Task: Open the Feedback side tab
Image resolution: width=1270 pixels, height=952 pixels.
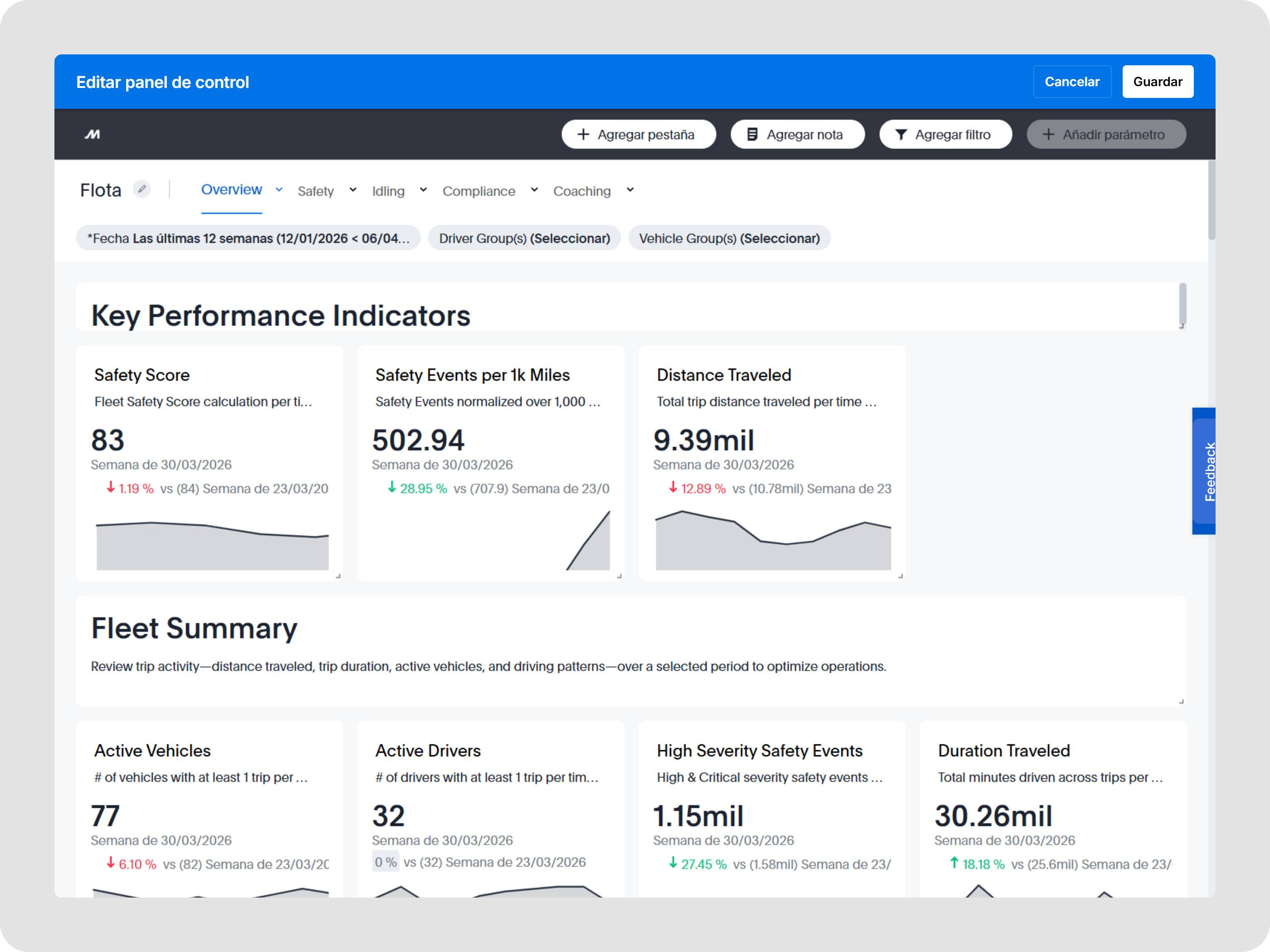Action: tap(1205, 471)
